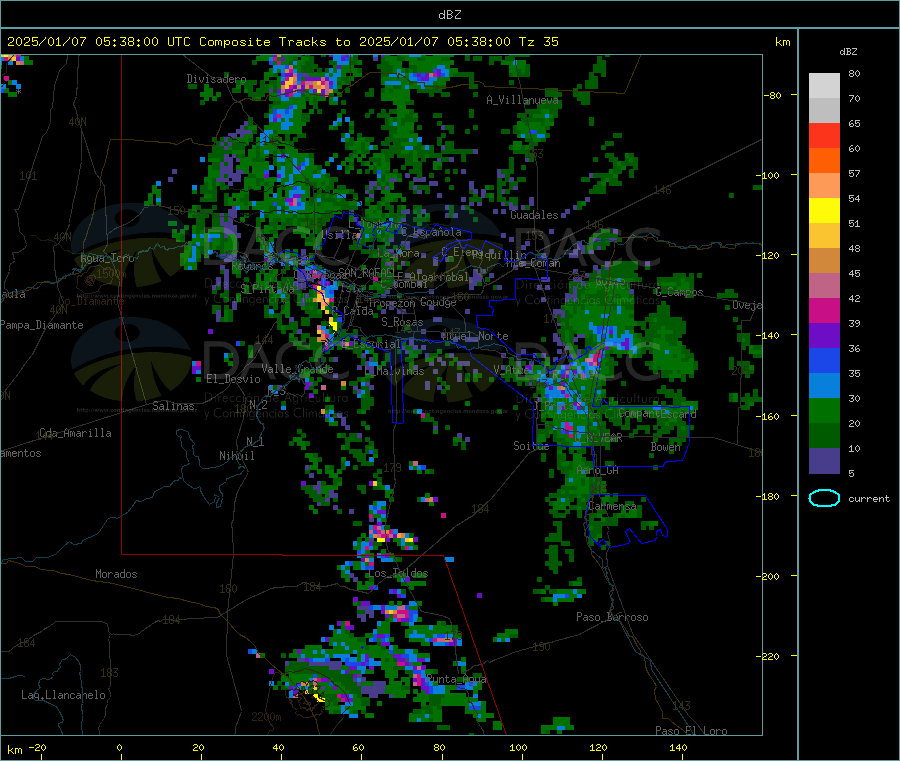Pick the light blue 30-35 dBZ swatch
900x761 pixels.
pyautogui.click(x=824, y=386)
